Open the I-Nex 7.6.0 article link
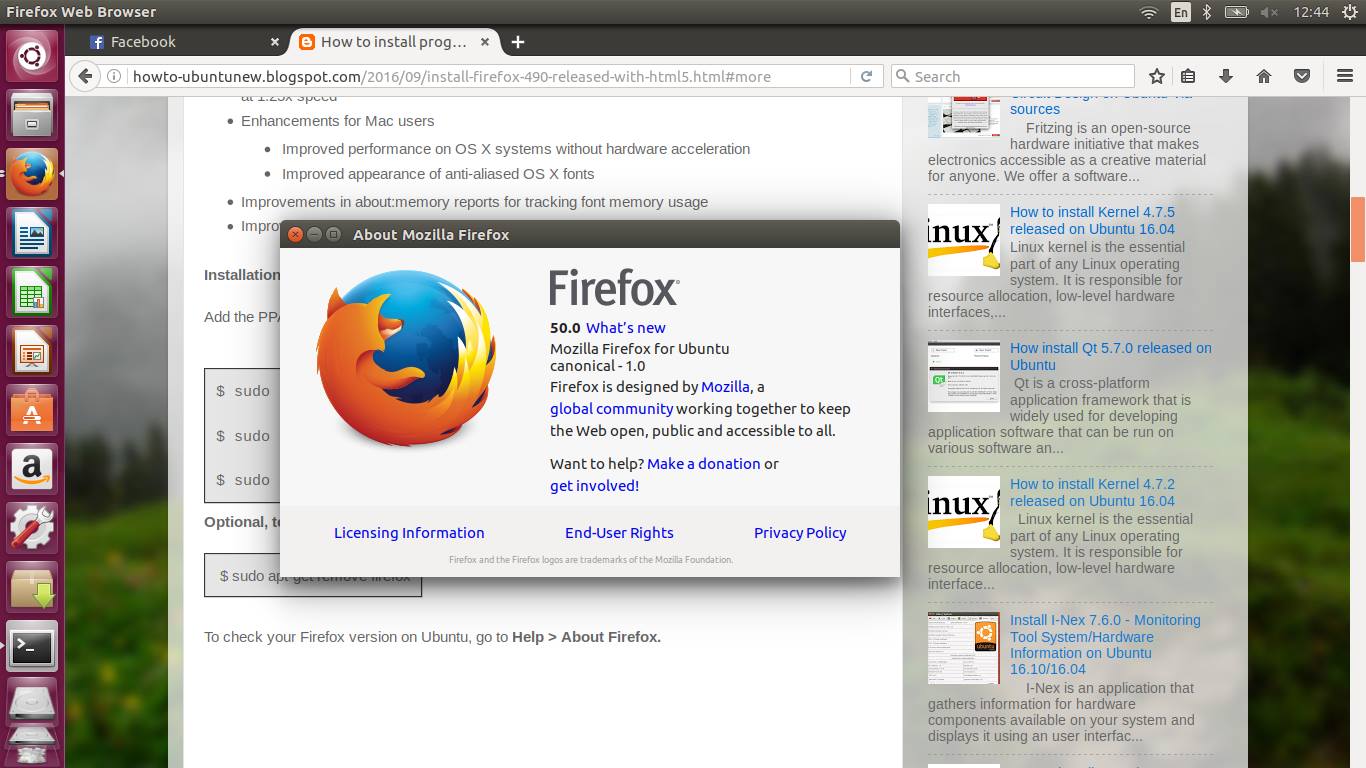 (1105, 645)
